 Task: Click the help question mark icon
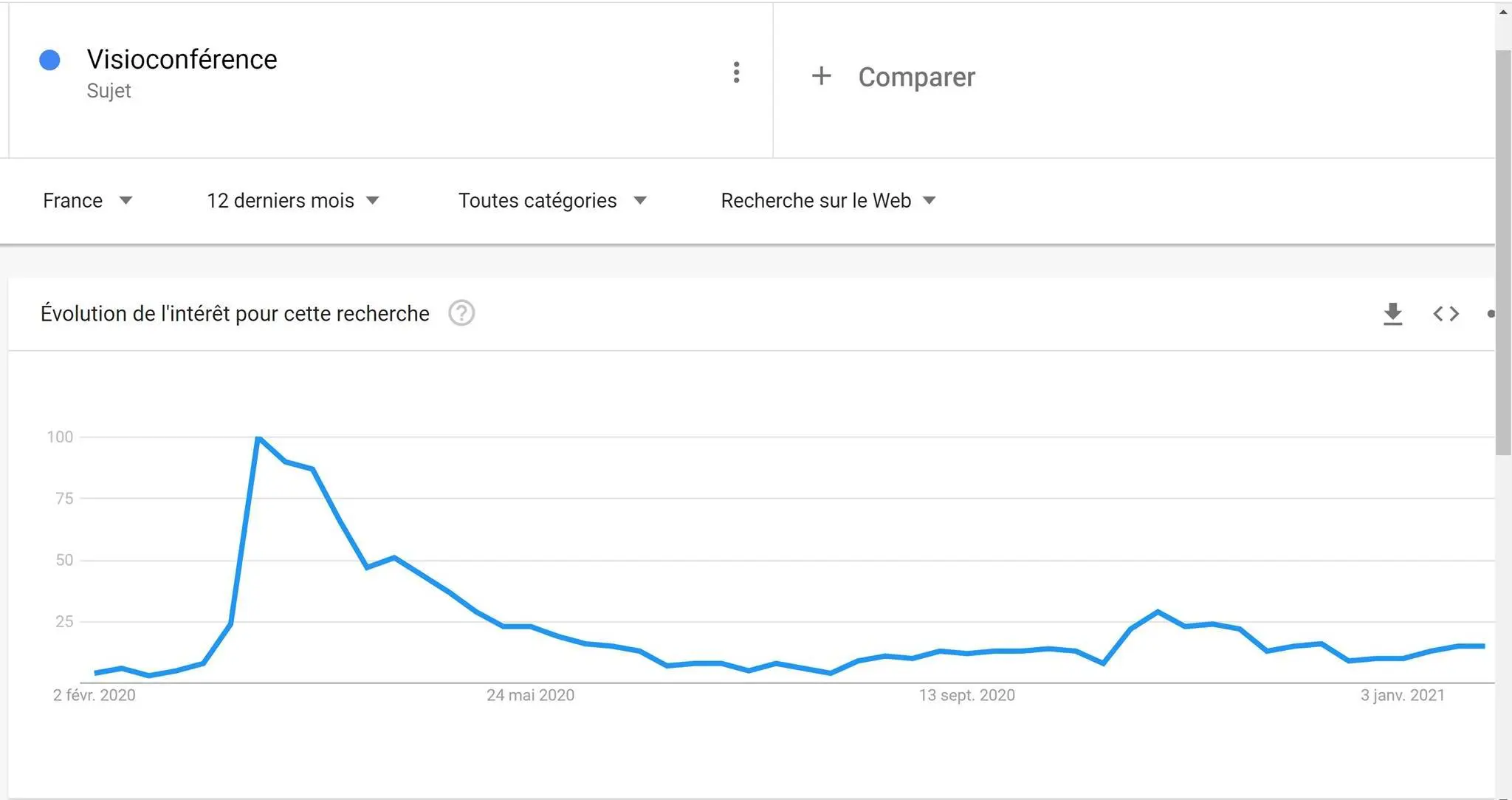[461, 313]
